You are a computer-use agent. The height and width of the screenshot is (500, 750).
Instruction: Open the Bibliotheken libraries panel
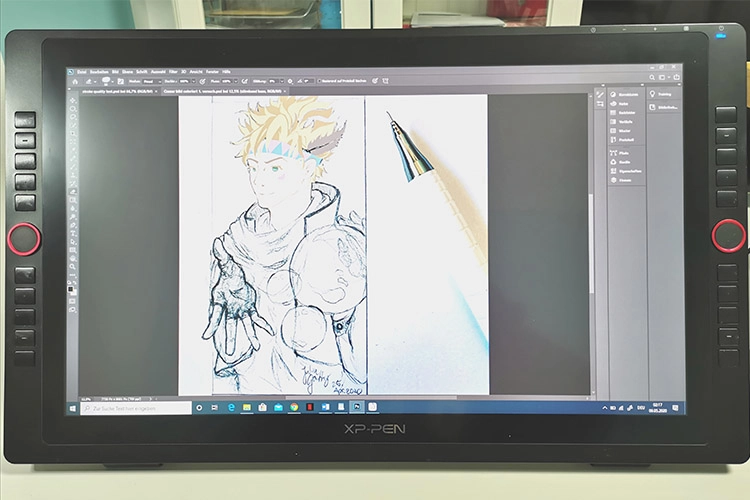tap(662, 107)
